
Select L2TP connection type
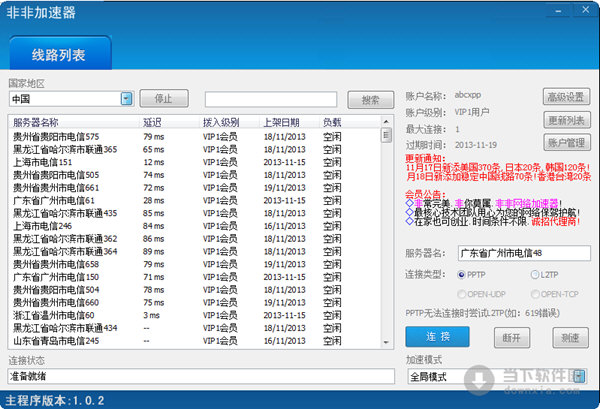pos(537,274)
